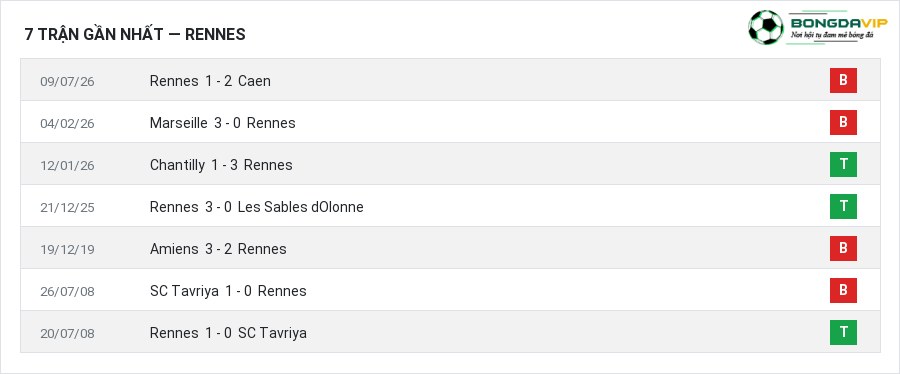Open the Amiens 3 - 2 Rennes match
900x374 pixels.
click(218, 248)
